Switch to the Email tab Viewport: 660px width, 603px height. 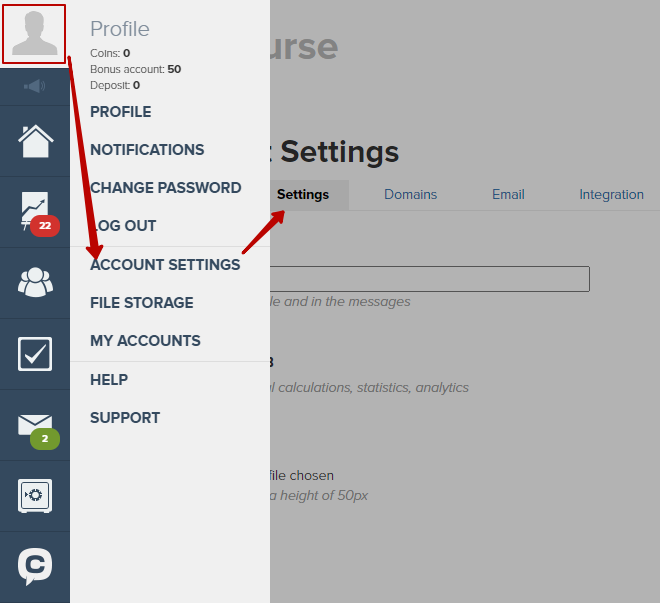508,194
